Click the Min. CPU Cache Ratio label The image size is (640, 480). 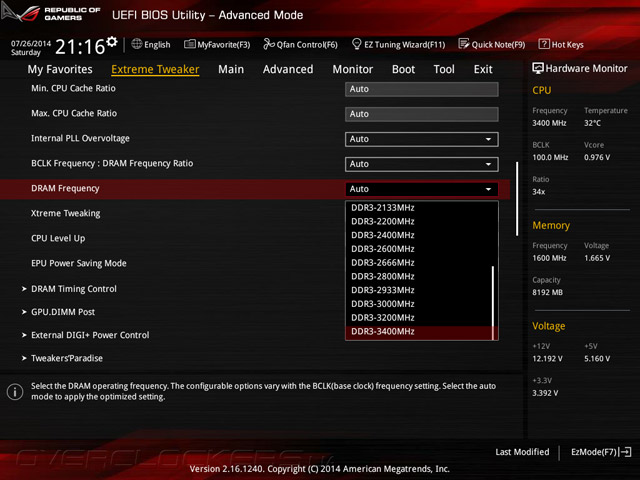point(73,89)
